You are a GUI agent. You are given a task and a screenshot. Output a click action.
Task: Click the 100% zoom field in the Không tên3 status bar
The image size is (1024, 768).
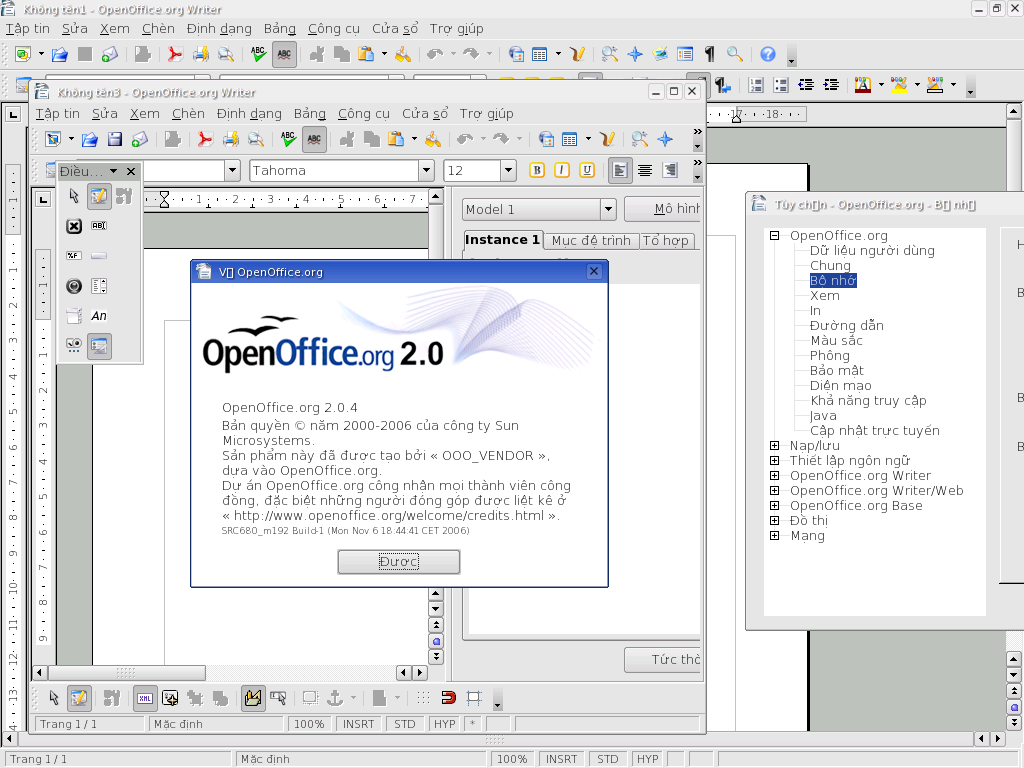(309, 724)
